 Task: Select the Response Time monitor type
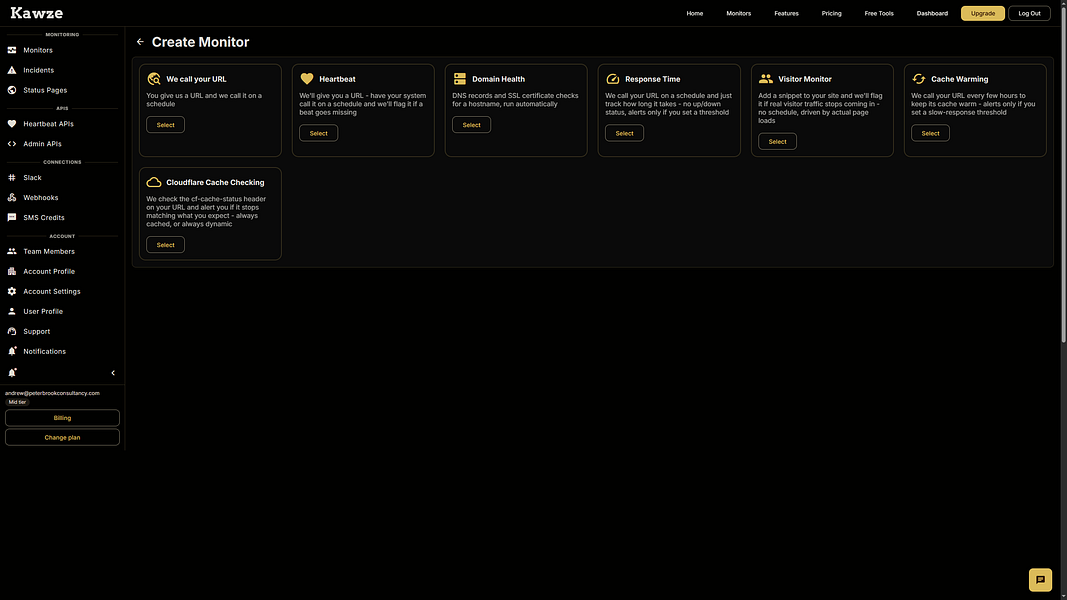click(x=625, y=133)
